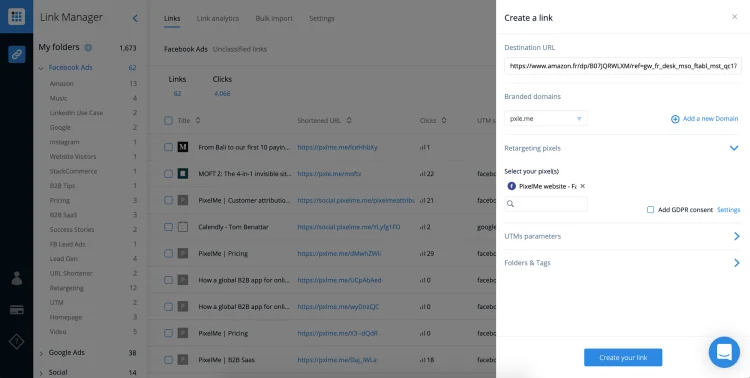Select the Video subfolder
Image resolution: width=750 pixels, height=378 pixels.
58,332
